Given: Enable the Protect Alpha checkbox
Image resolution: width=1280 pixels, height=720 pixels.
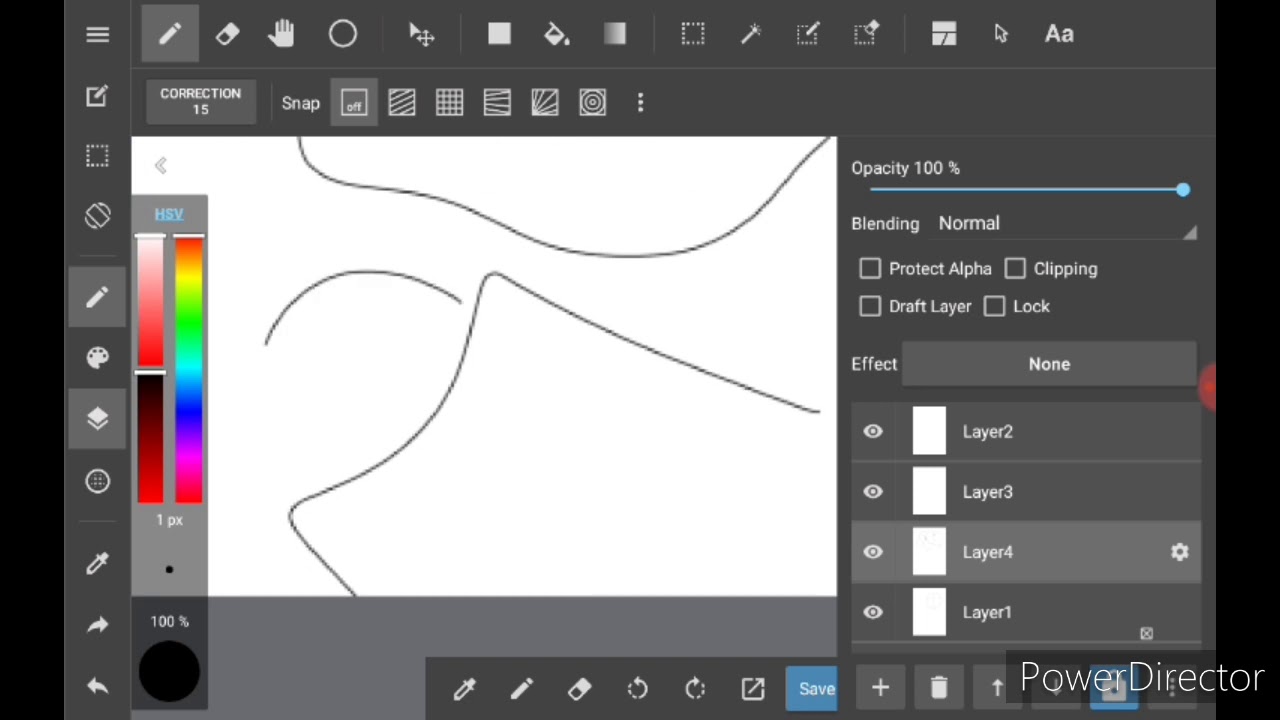Looking at the screenshot, I should click(870, 268).
